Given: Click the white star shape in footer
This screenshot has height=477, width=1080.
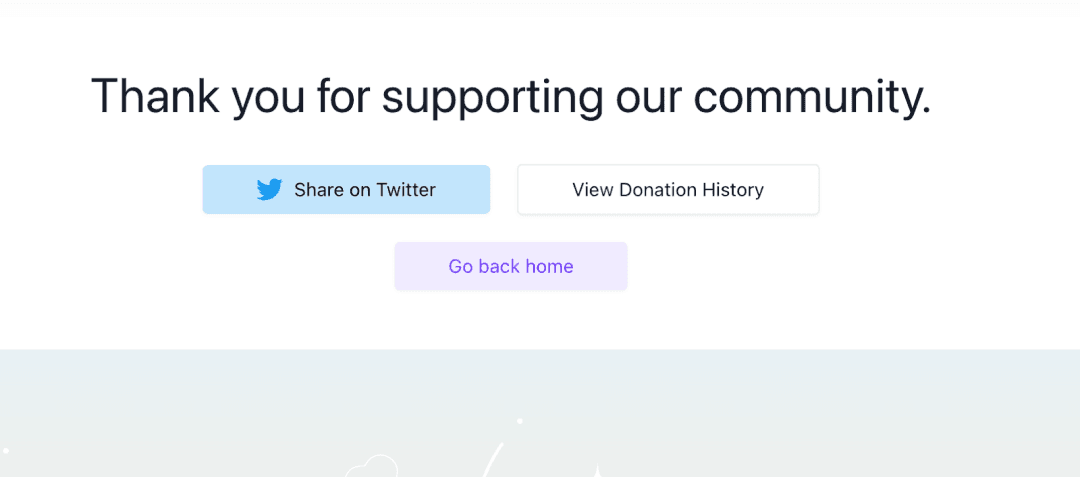Looking at the screenshot, I should [598, 471].
